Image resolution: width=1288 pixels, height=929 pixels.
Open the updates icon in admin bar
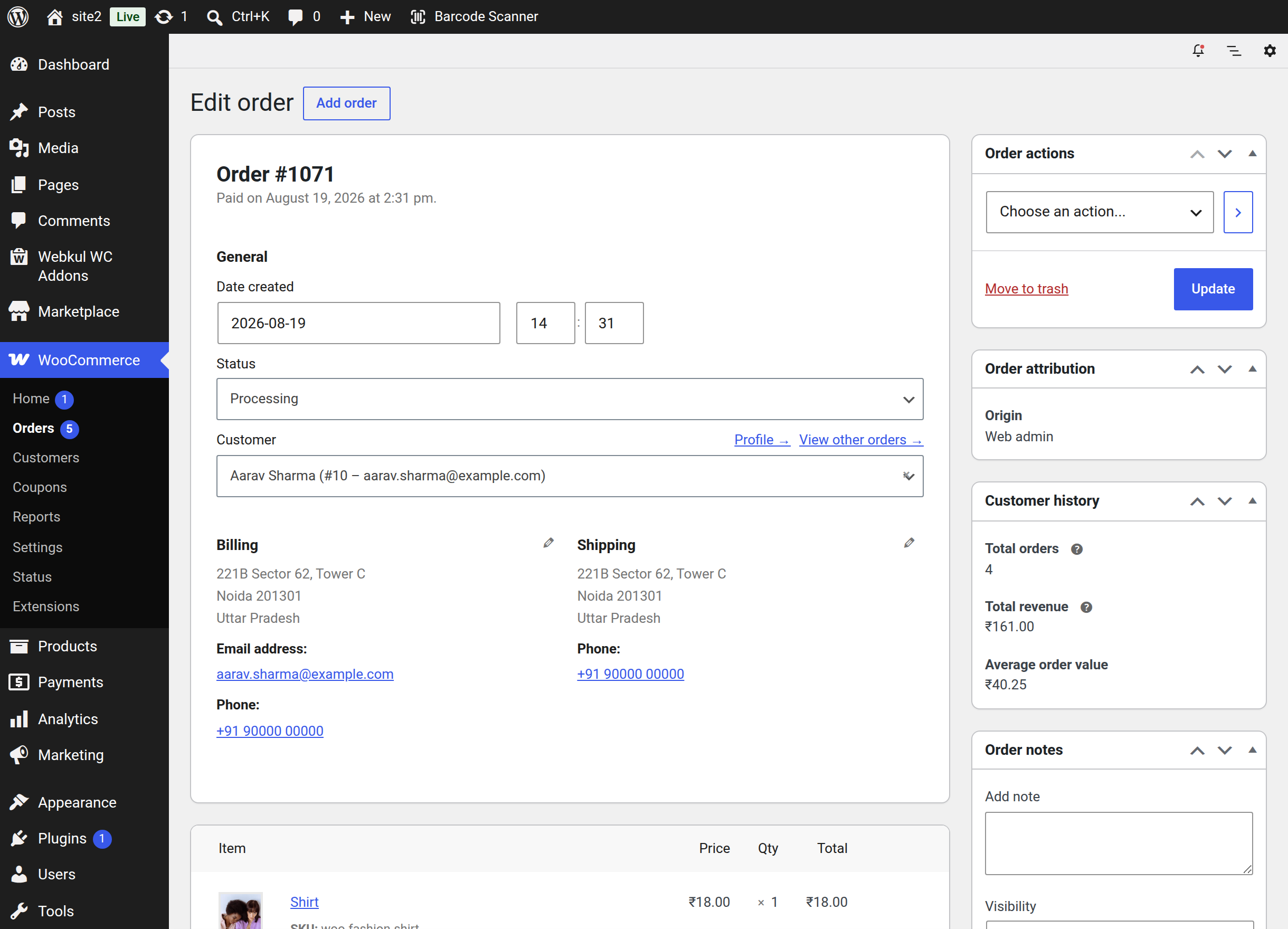point(164,17)
